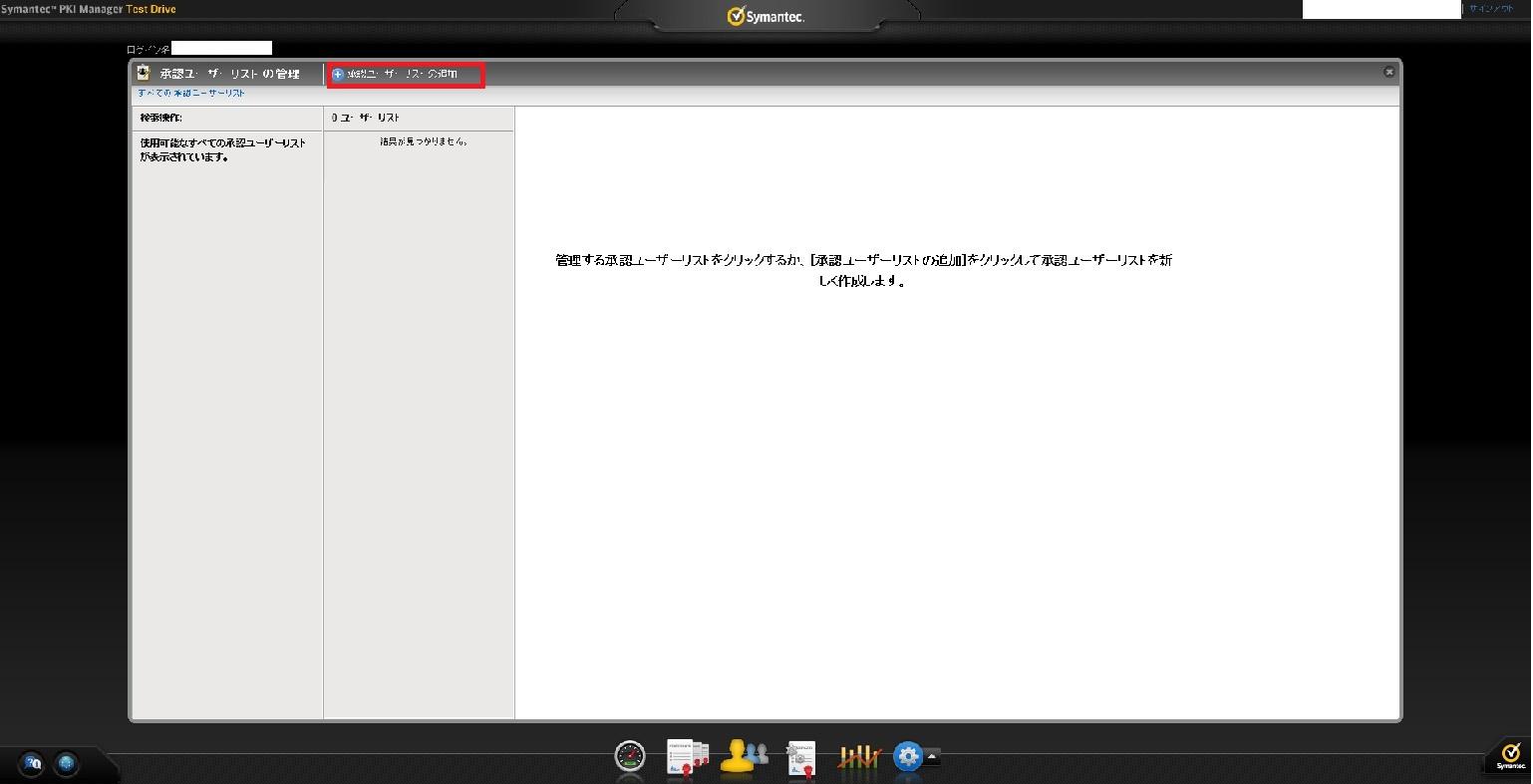Click the すべての承認ユーザーリスト link

[191, 93]
